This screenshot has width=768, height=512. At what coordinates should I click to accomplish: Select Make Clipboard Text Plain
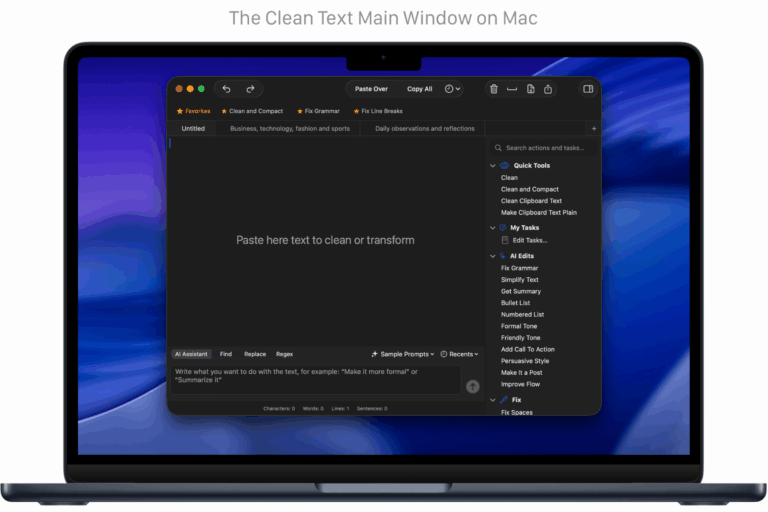pyautogui.click(x=539, y=213)
